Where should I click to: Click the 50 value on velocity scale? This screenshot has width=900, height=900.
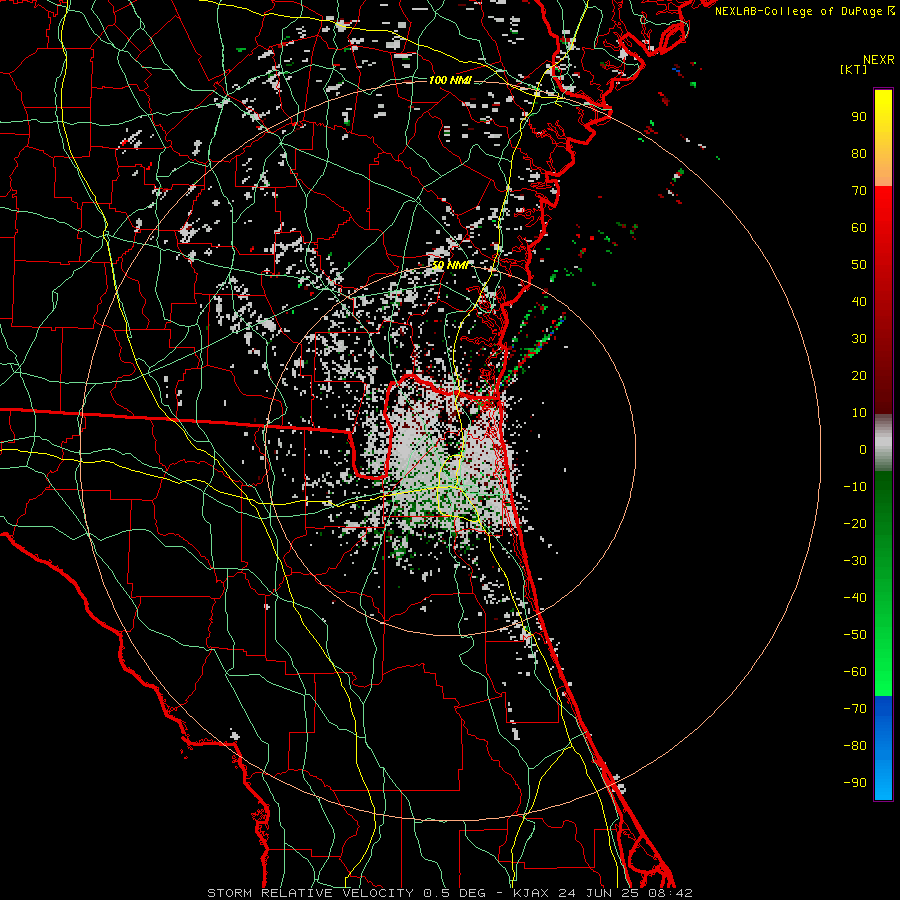(x=859, y=265)
